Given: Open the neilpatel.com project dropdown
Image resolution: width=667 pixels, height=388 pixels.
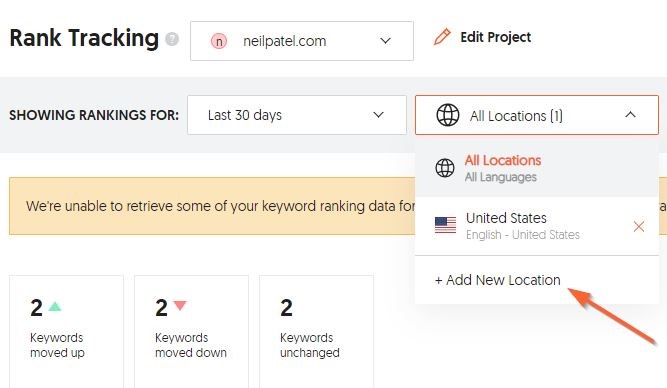Looking at the screenshot, I should pyautogui.click(x=302, y=41).
